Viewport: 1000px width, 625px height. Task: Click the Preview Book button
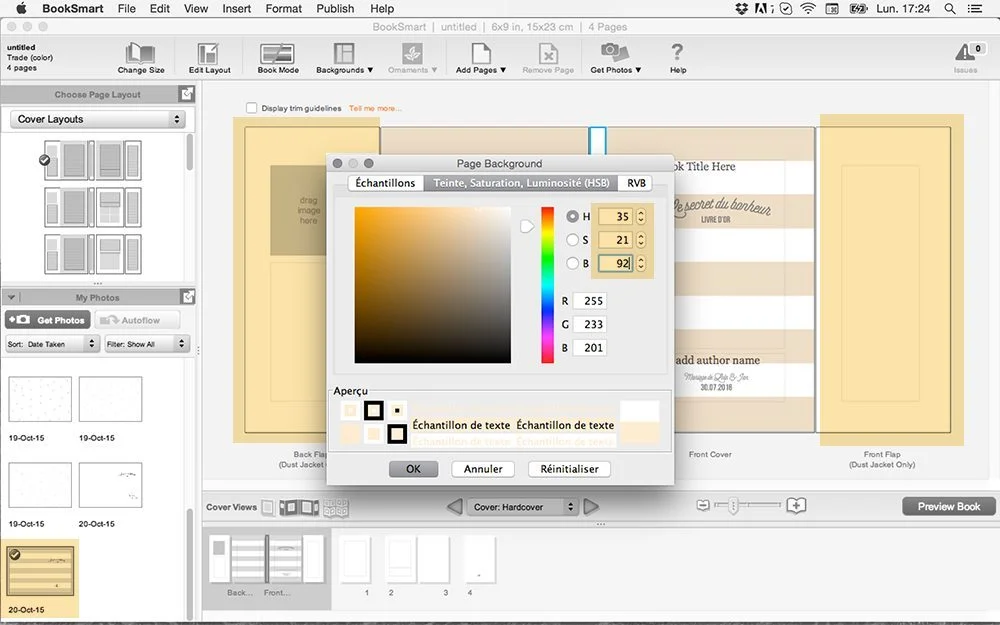[x=948, y=506]
